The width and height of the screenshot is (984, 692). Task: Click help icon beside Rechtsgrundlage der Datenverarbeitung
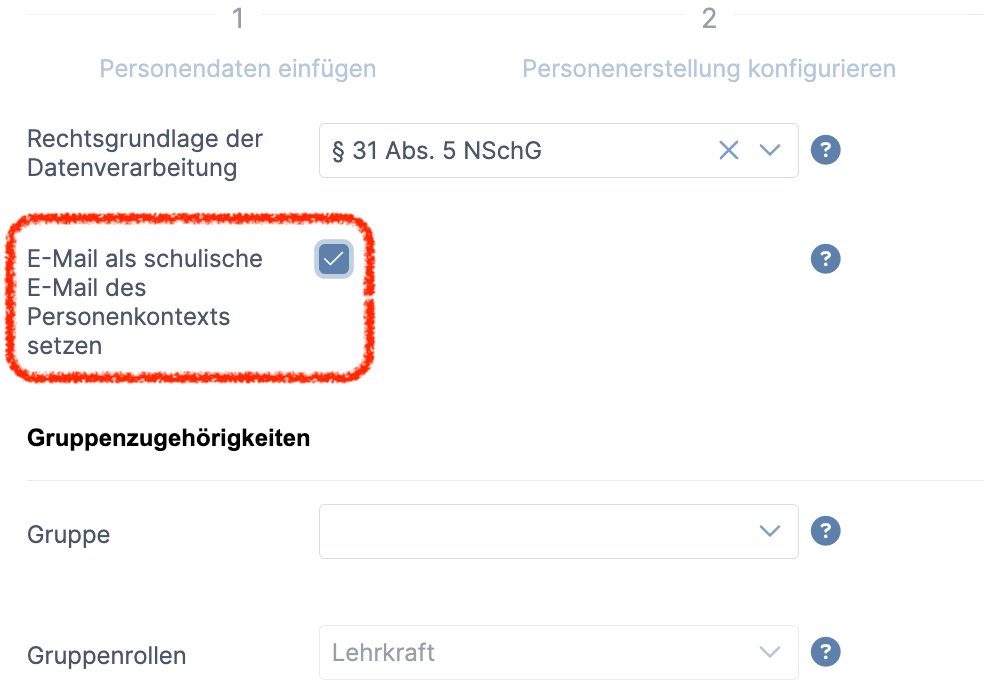(825, 151)
